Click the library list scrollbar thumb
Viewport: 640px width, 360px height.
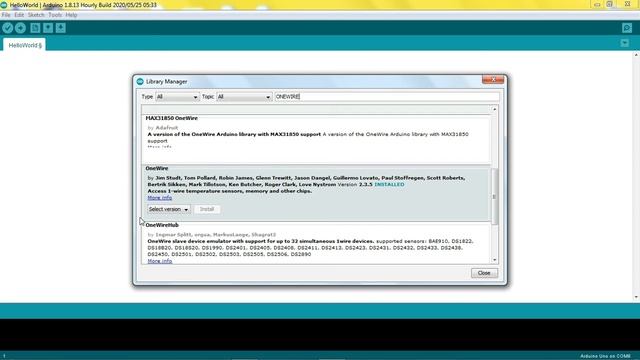[x=494, y=197]
